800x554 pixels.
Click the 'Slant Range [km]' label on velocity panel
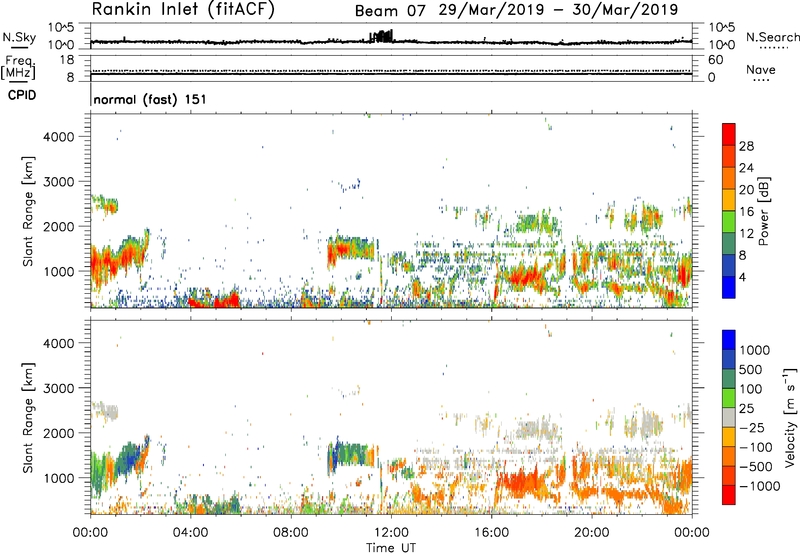[x=28, y=417]
